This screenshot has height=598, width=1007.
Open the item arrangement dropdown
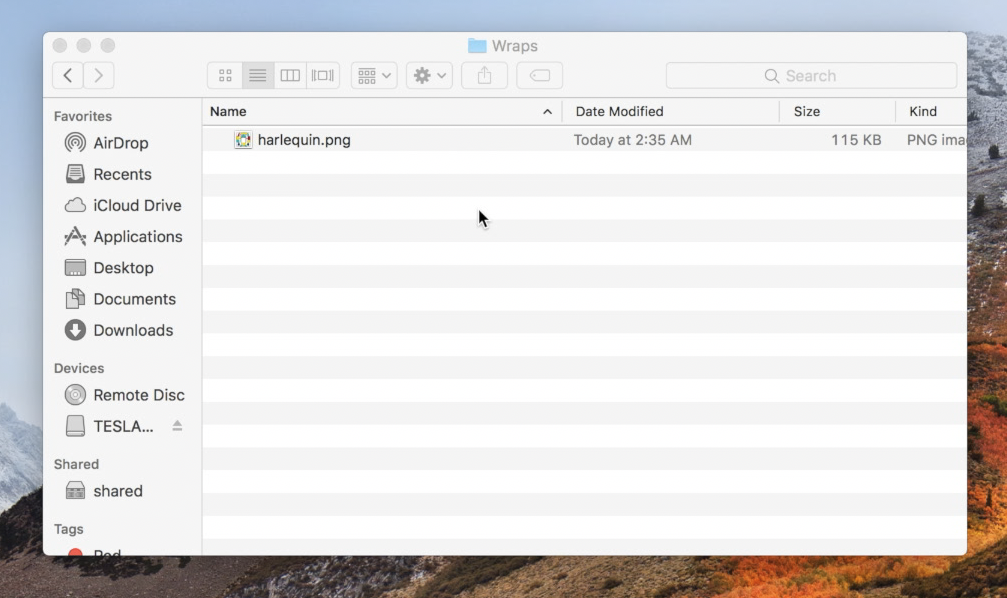(374, 76)
